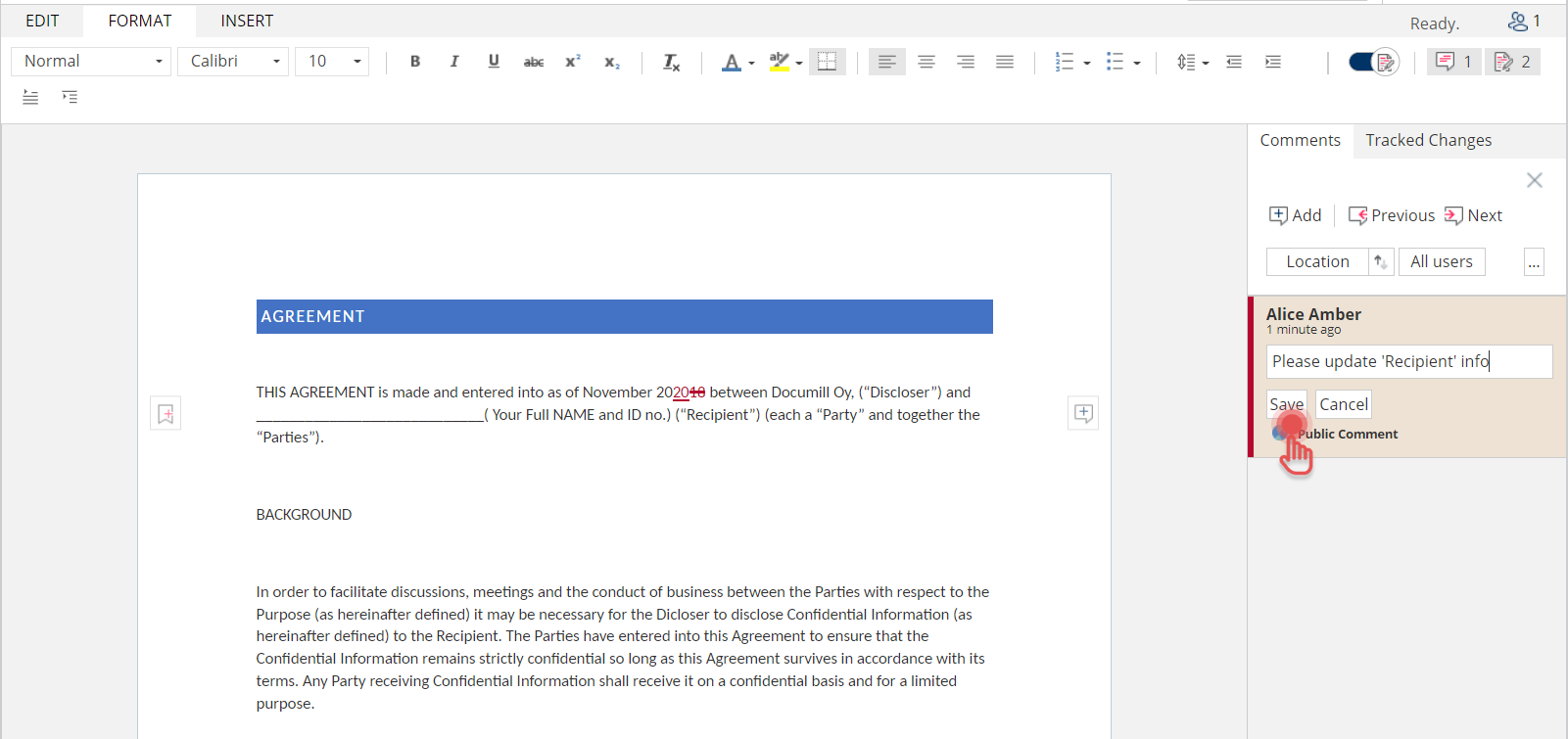1568x739 pixels.
Task: Open the Normal paragraph style dropdown
Action: click(x=91, y=62)
